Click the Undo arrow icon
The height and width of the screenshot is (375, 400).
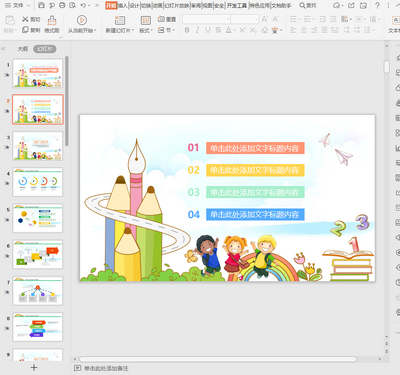tap(83, 5)
